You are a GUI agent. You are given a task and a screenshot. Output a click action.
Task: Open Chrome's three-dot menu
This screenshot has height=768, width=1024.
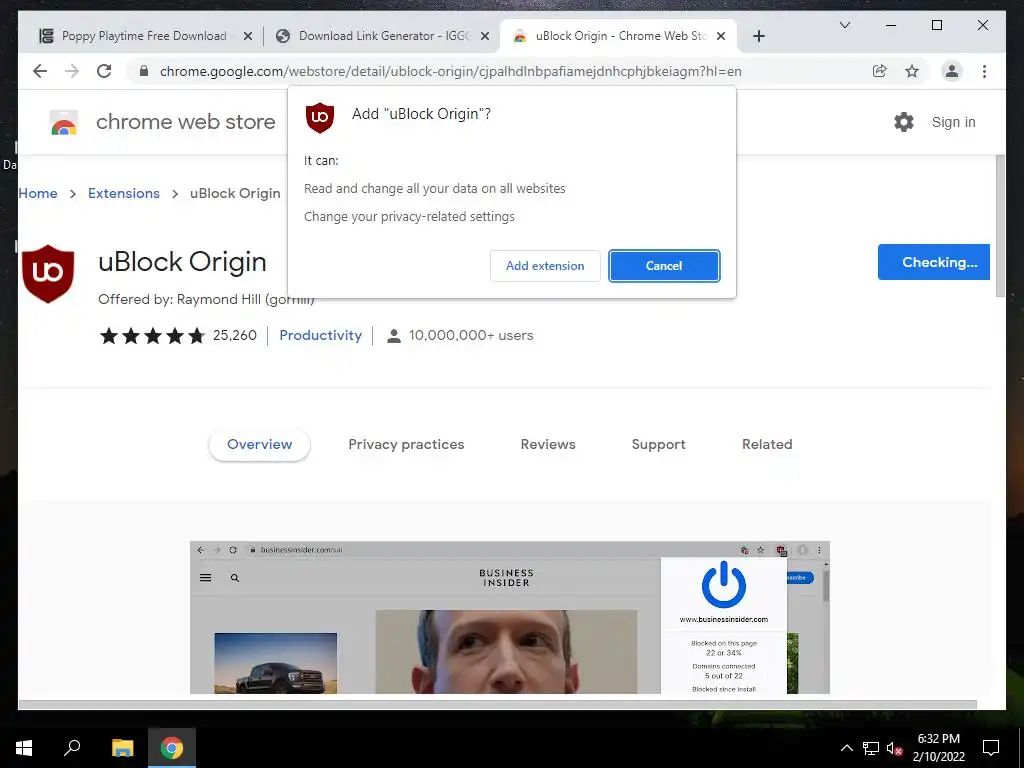pos(984,71)
